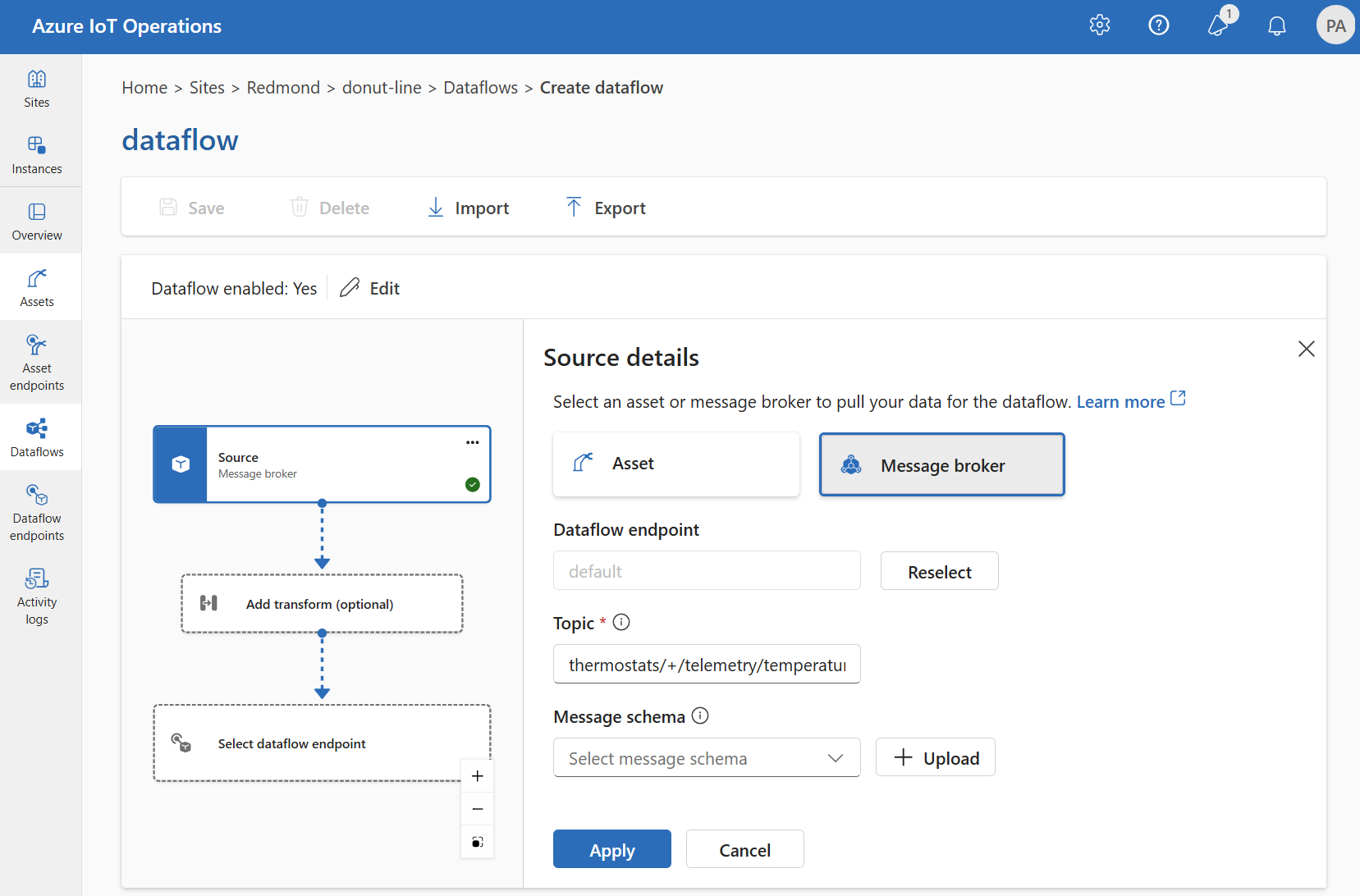Go to the donut-line breadcrumb

pyautogui.click(x=382, y=88)
